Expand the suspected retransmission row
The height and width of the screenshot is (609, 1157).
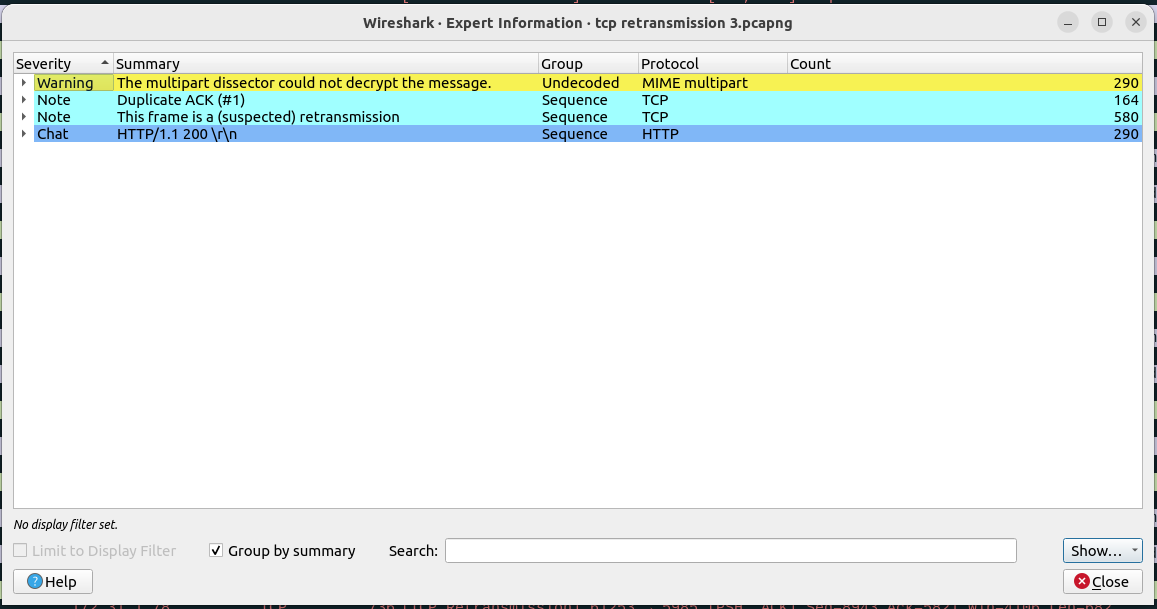(24, 117)
